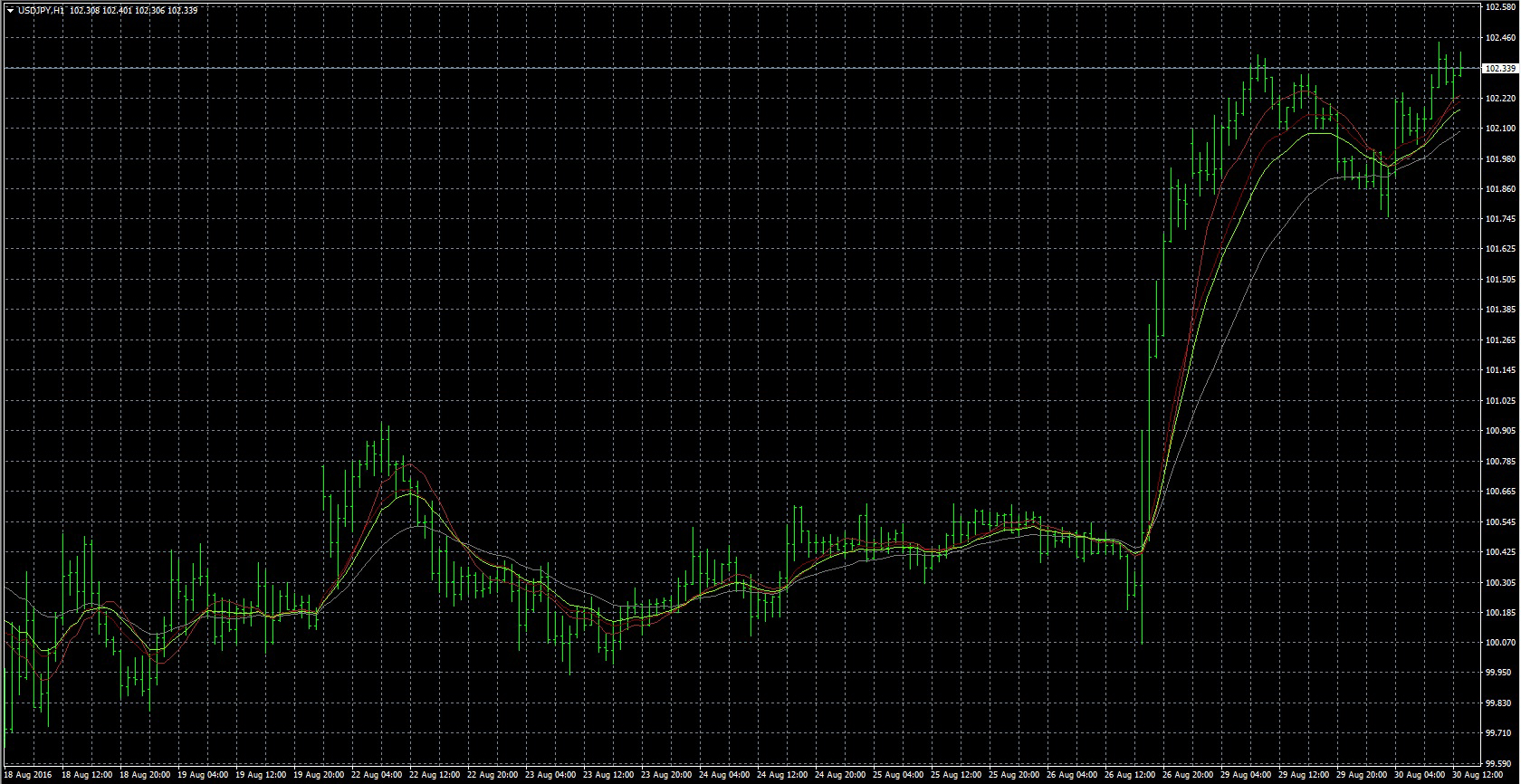The width and height of the screenshot is (1521, 784).
Task: Click the 101.505 price scale label
Action: click(1501, 280)
